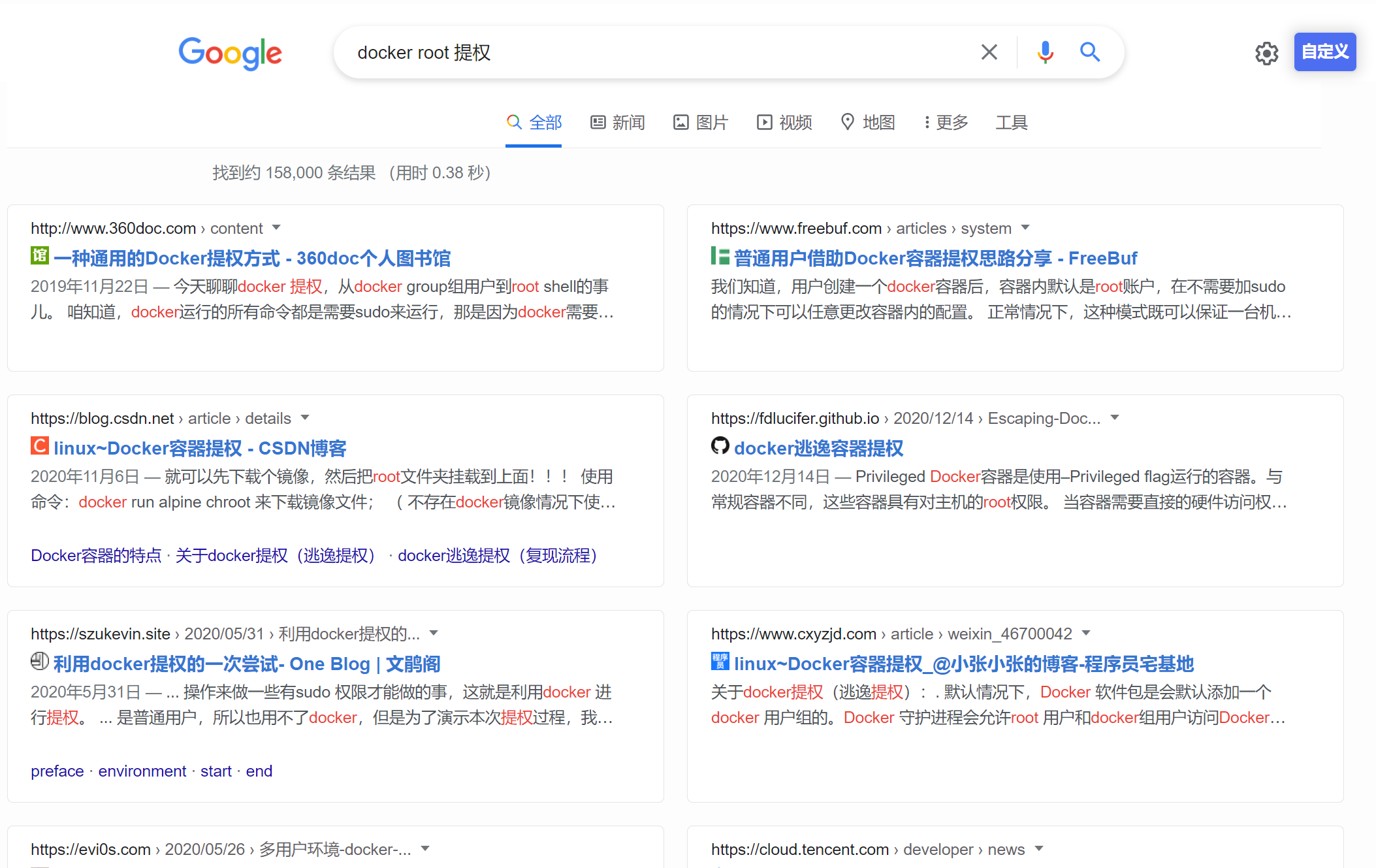Open the docker逃逸提权（复现流程） sublink

click(x=501, y=556)
